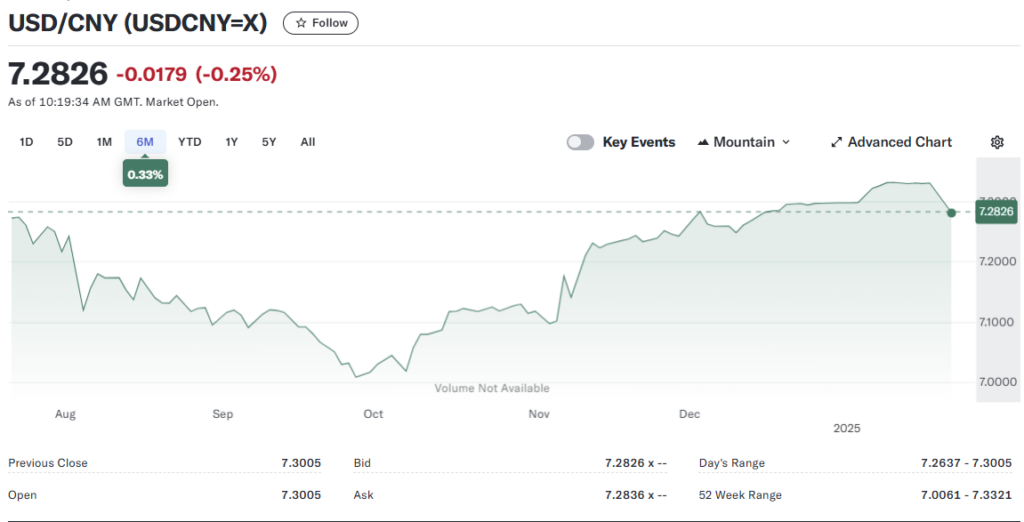Screen dimensions: 1024x522
Task: Show the All time range
Action: coord(308,142)
